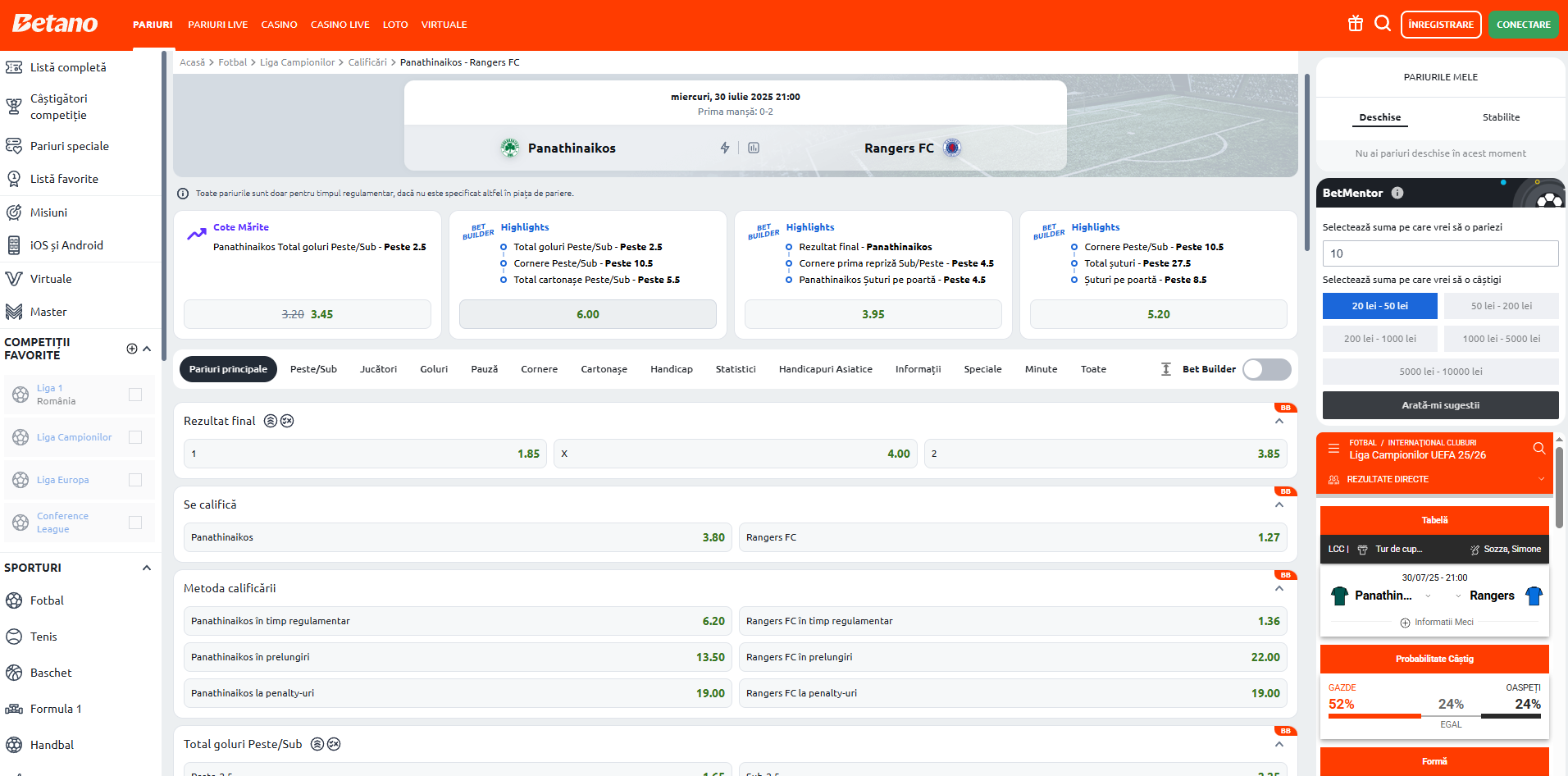This screenshot has height=776, width=1568.
Task: Switch to the Stabilite bets tab
Action: coord(1501,117)
